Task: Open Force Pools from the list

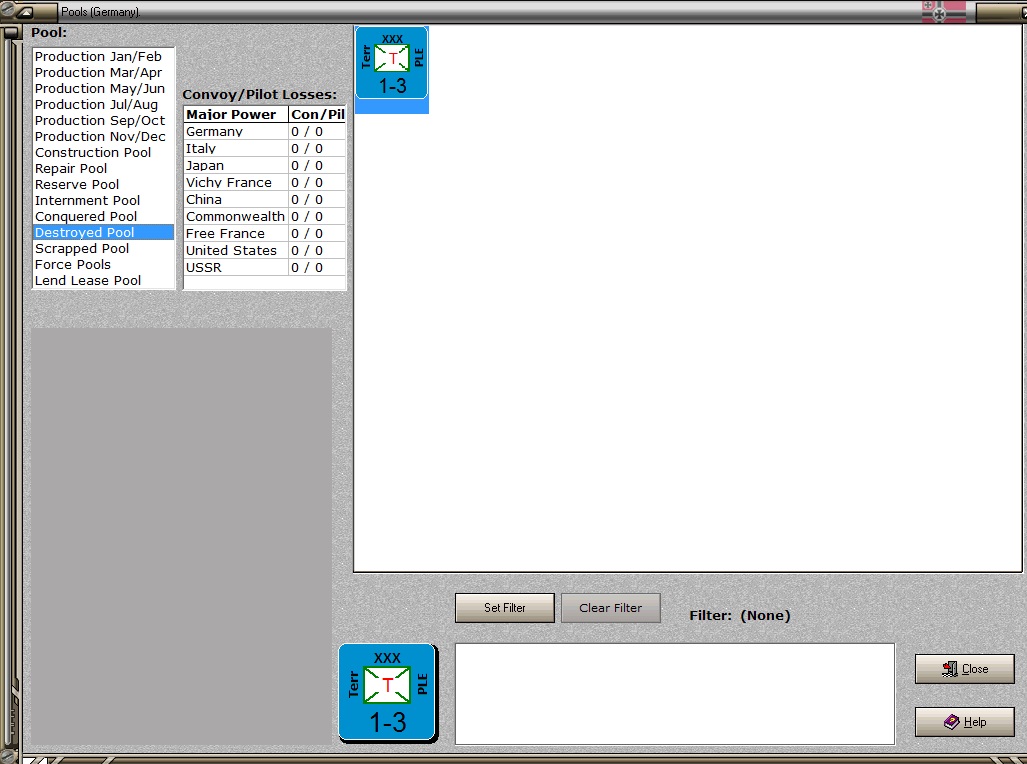Action: pos(73,265)
